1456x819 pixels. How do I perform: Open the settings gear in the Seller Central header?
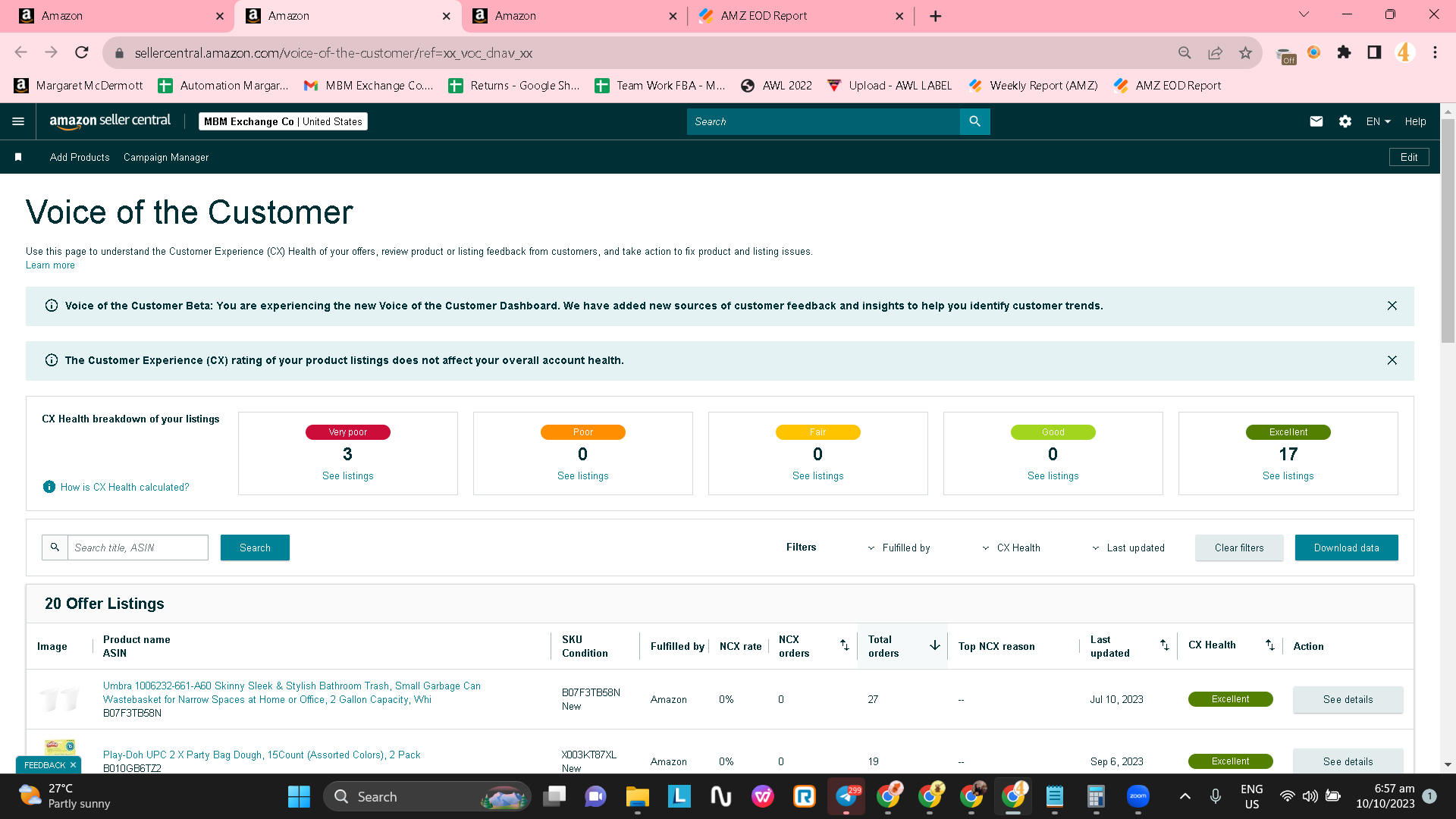1345,121
